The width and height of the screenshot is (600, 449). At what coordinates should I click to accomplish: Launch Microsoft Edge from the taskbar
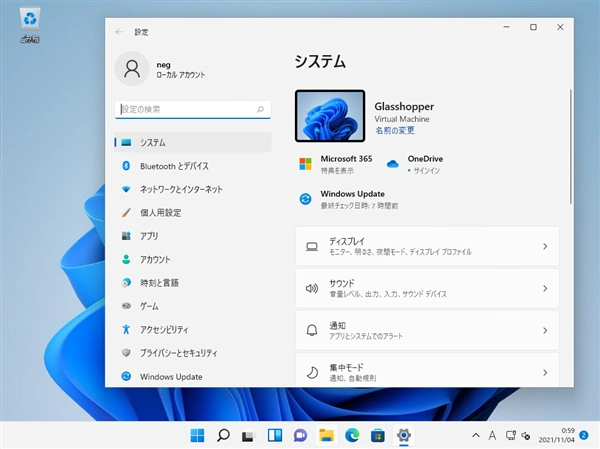point(352,436)
